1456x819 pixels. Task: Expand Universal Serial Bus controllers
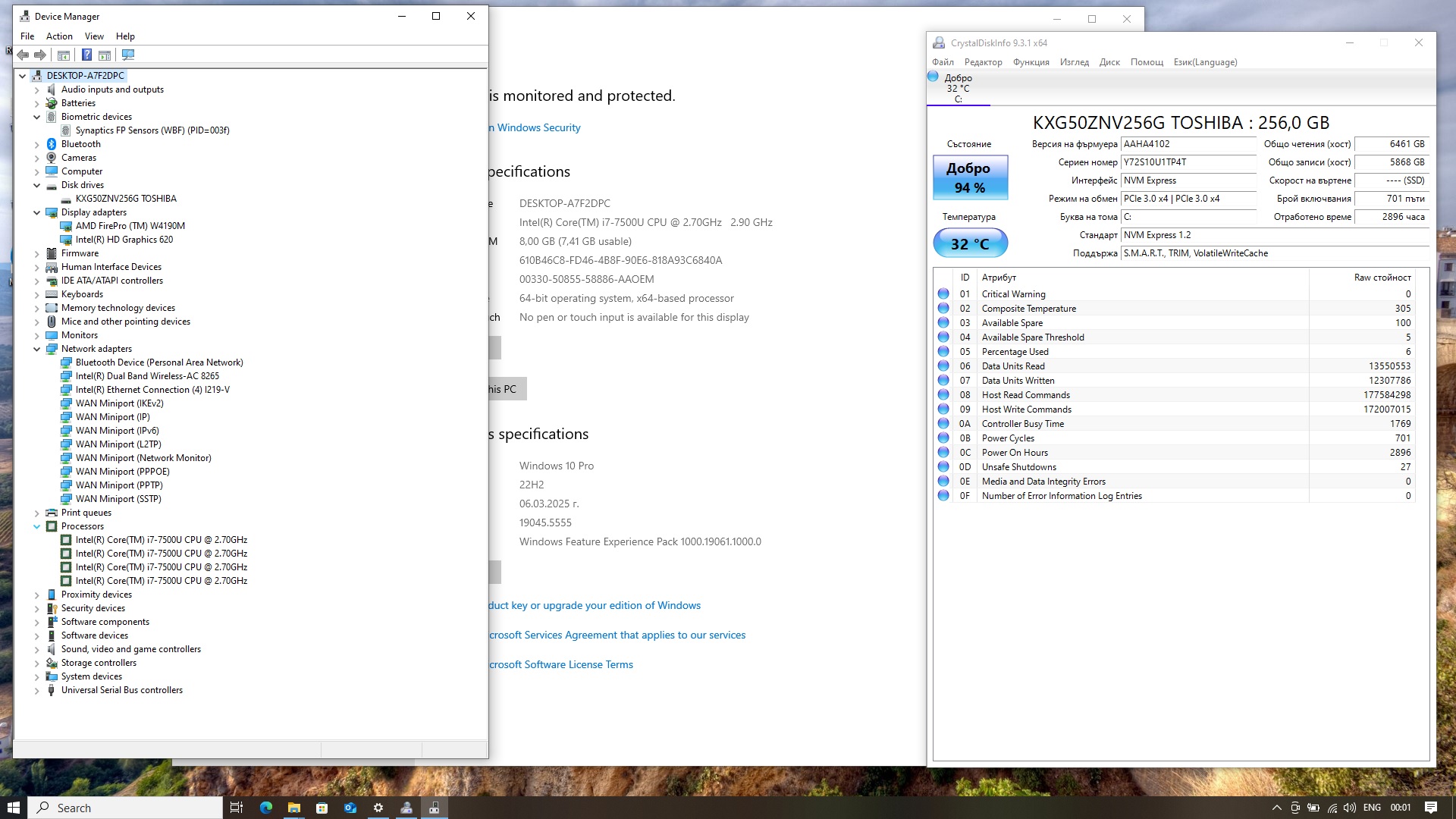click(36, 690)
